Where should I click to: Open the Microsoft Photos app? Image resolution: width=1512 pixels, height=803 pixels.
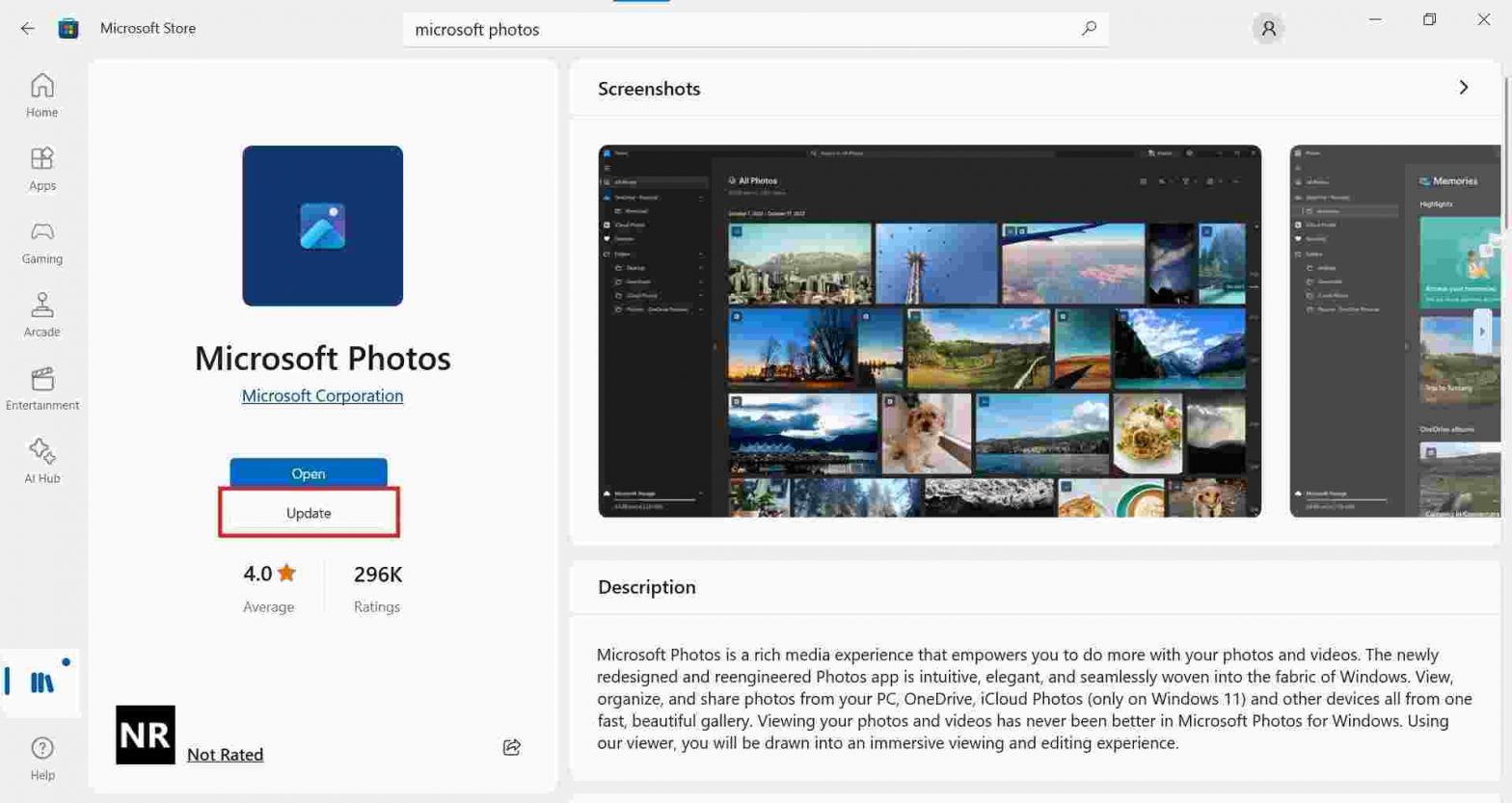309,473
